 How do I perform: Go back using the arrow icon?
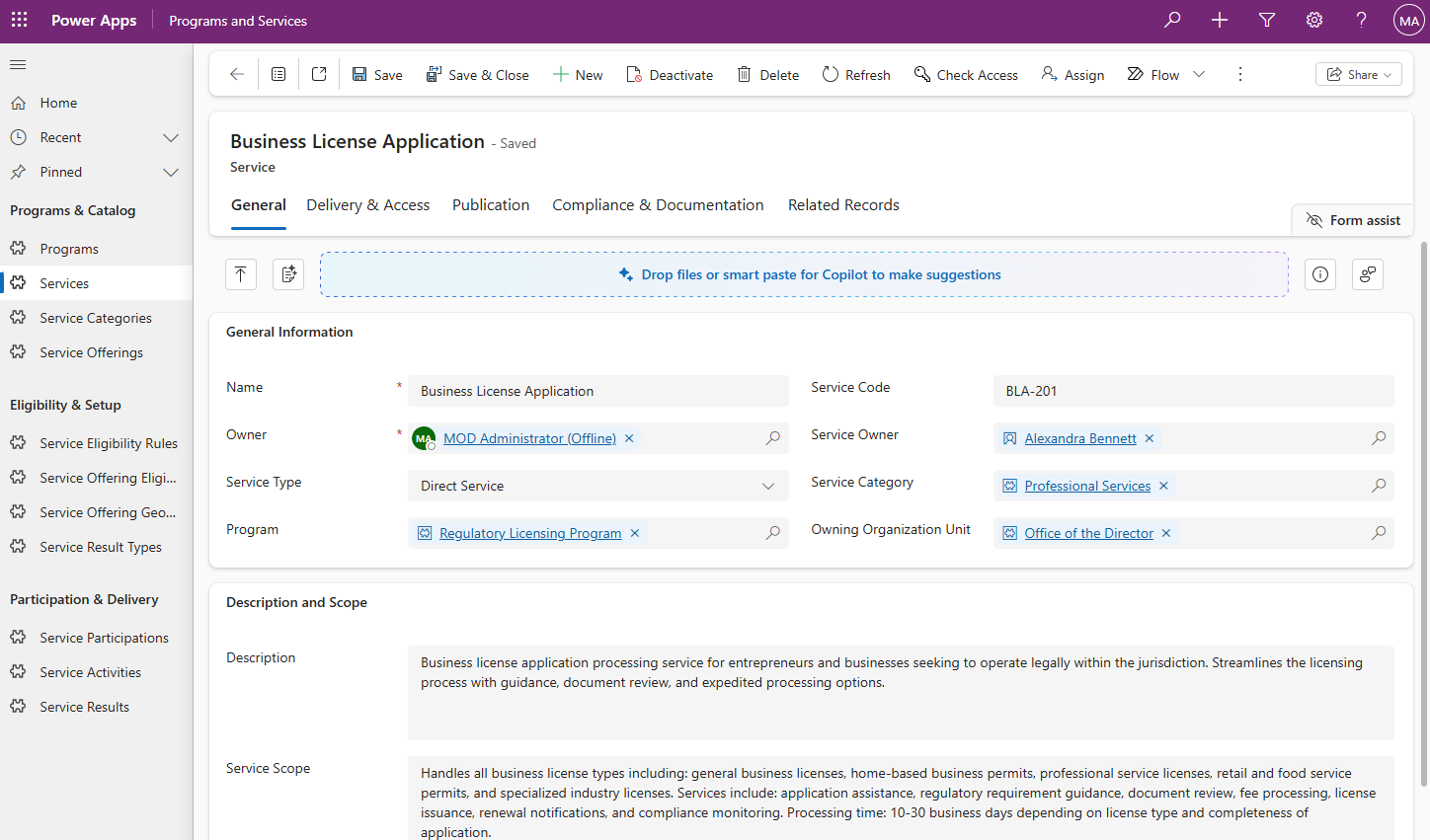pos(237,74)
